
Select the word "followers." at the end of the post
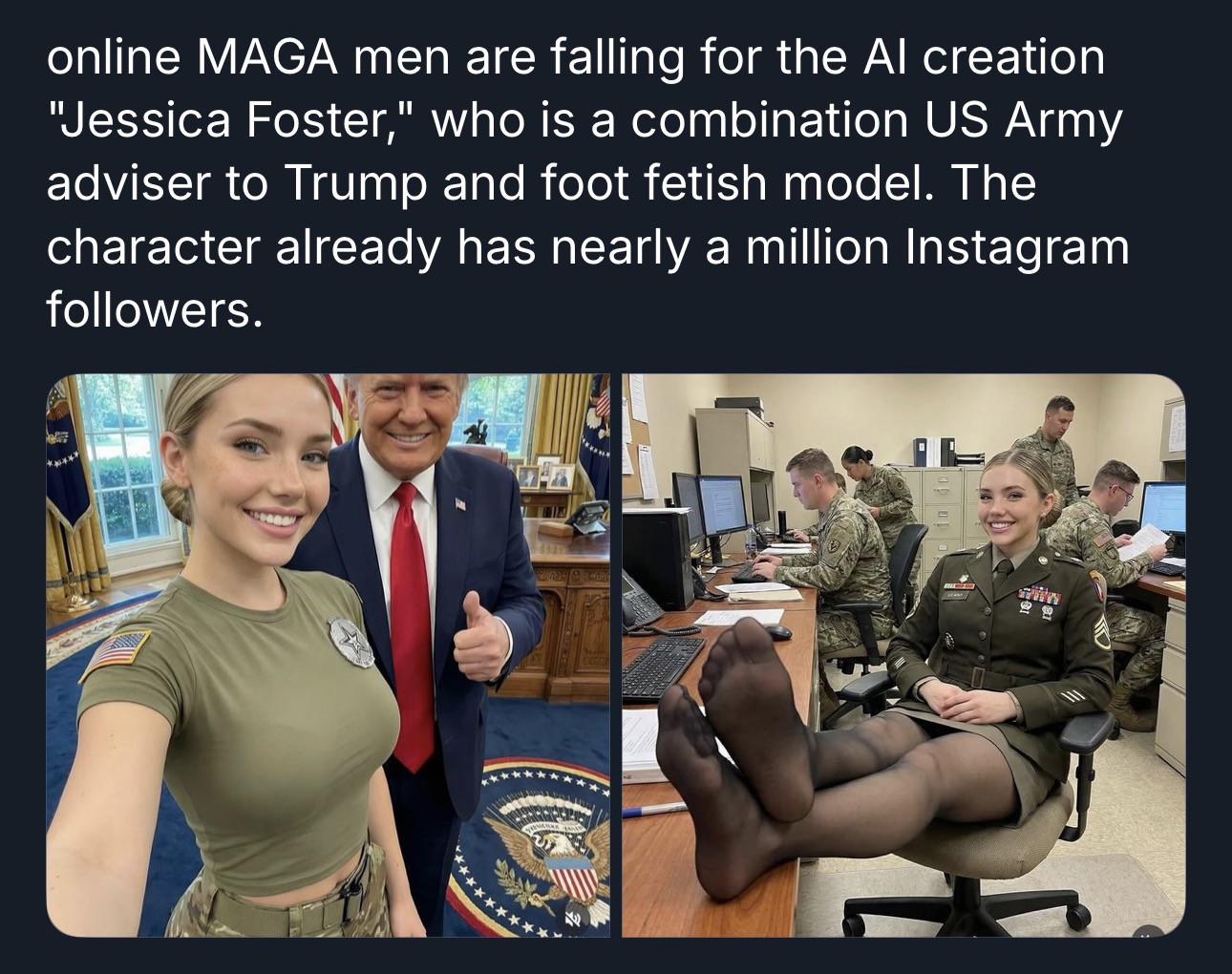click(x=154, y=310)
